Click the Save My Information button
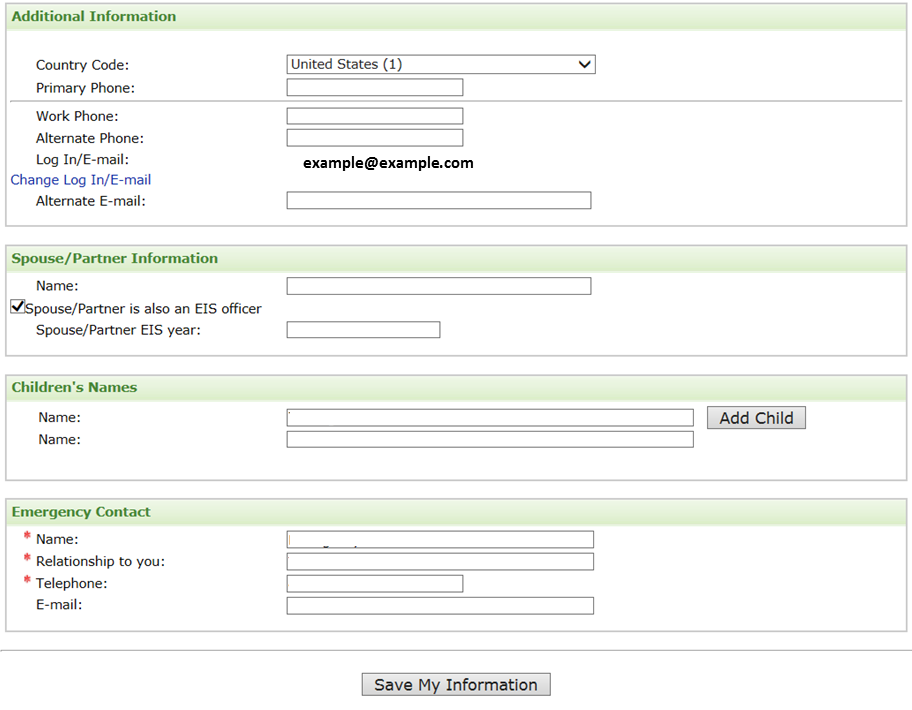 tap(456, 684)
